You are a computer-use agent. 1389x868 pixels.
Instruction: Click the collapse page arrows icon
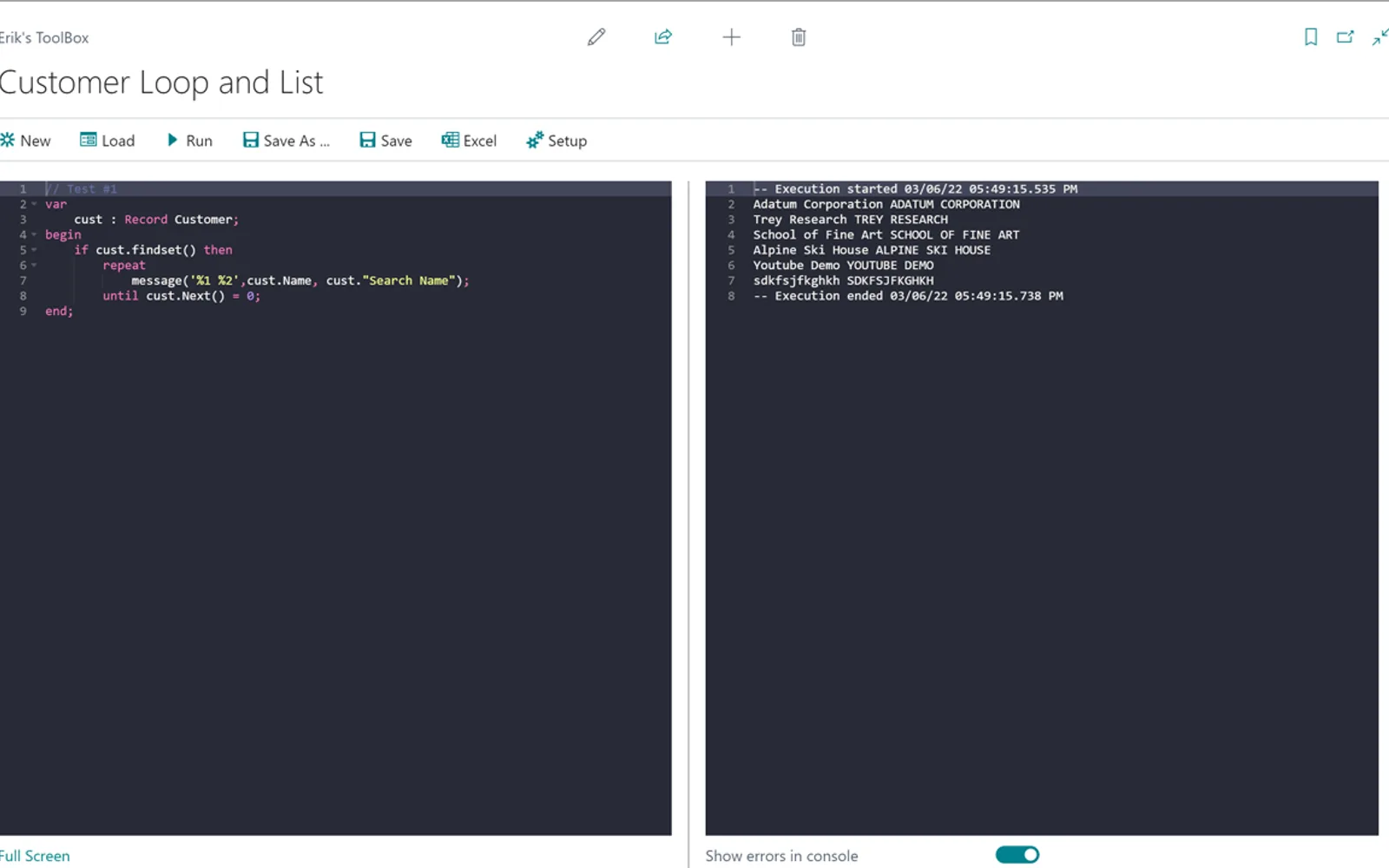1380,37
